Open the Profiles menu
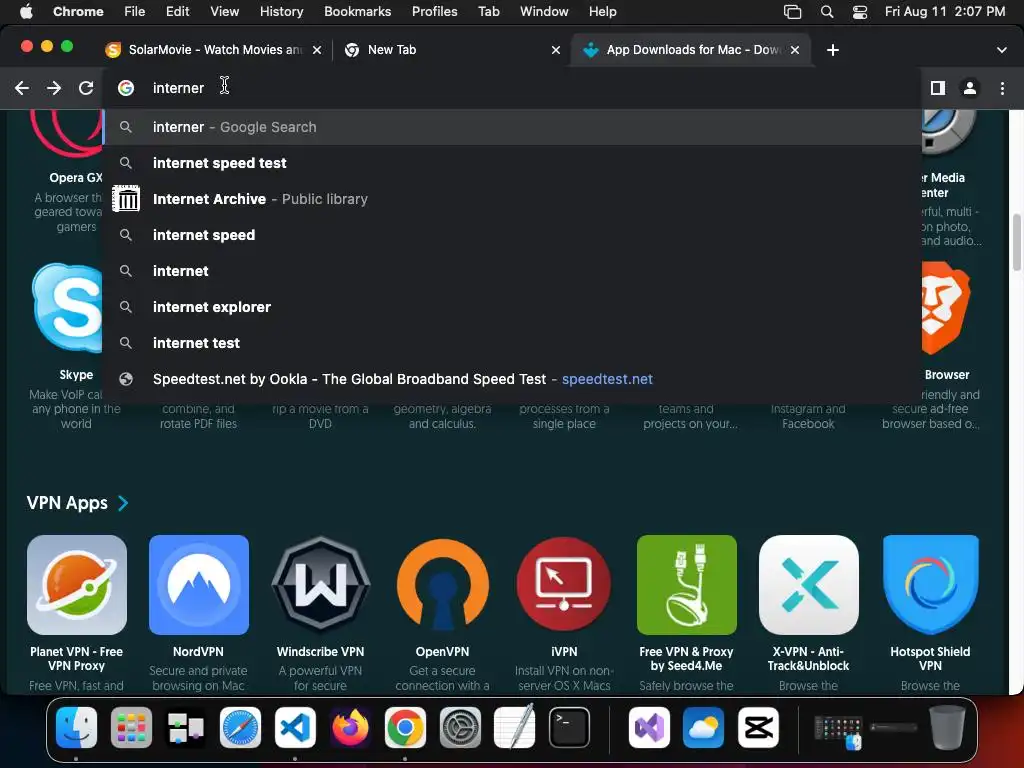 pos(434,12)
